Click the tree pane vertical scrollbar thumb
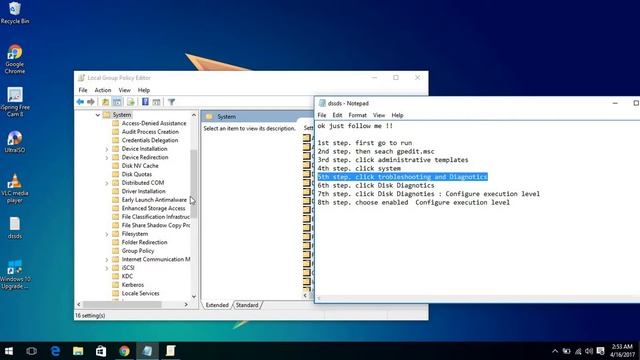The height and width of the screenshot is (360, 640). click(194, 183)
